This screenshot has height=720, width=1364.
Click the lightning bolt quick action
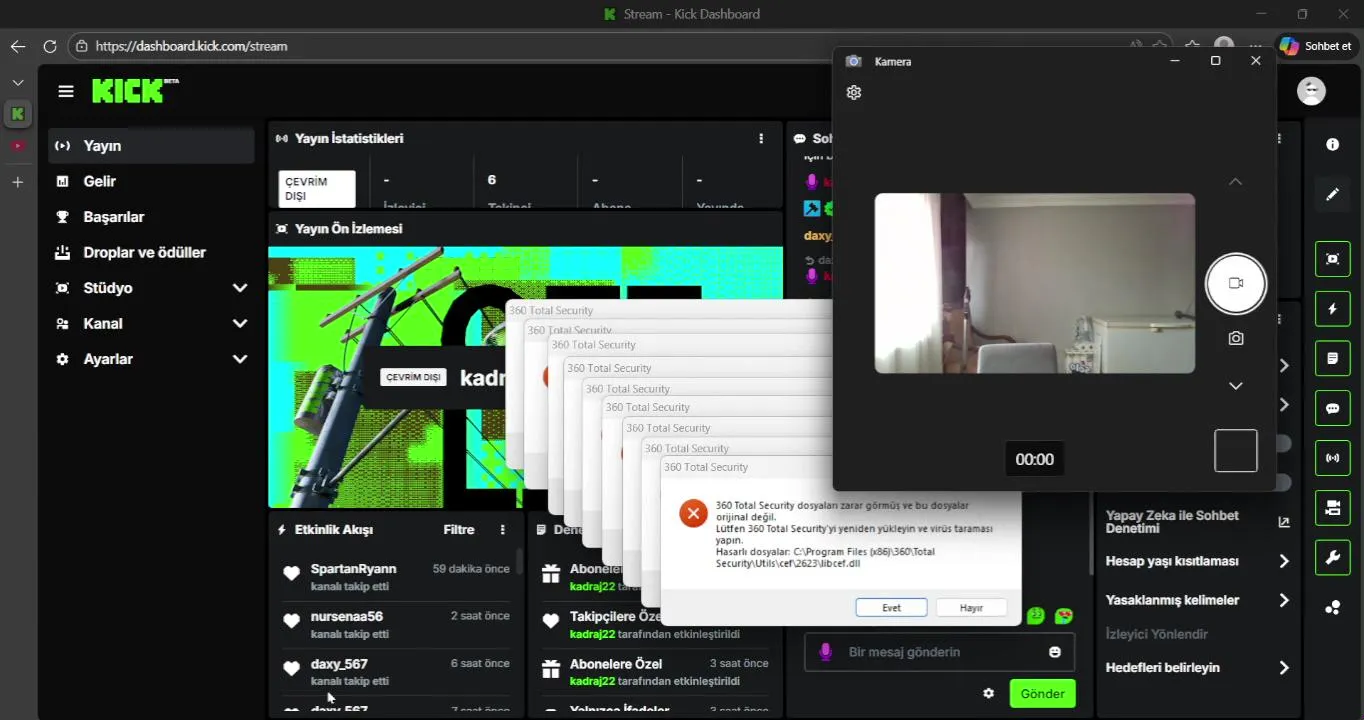1332,309
